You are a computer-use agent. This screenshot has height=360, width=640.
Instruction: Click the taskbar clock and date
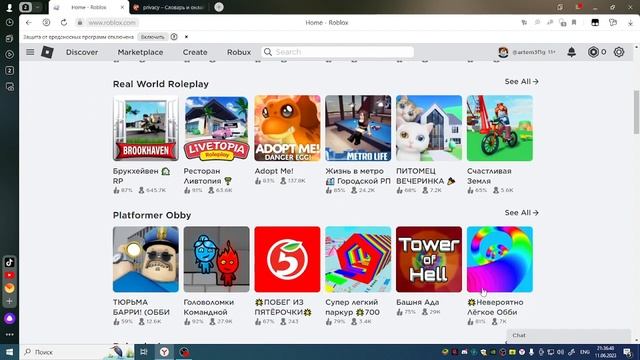coord(606,352)
